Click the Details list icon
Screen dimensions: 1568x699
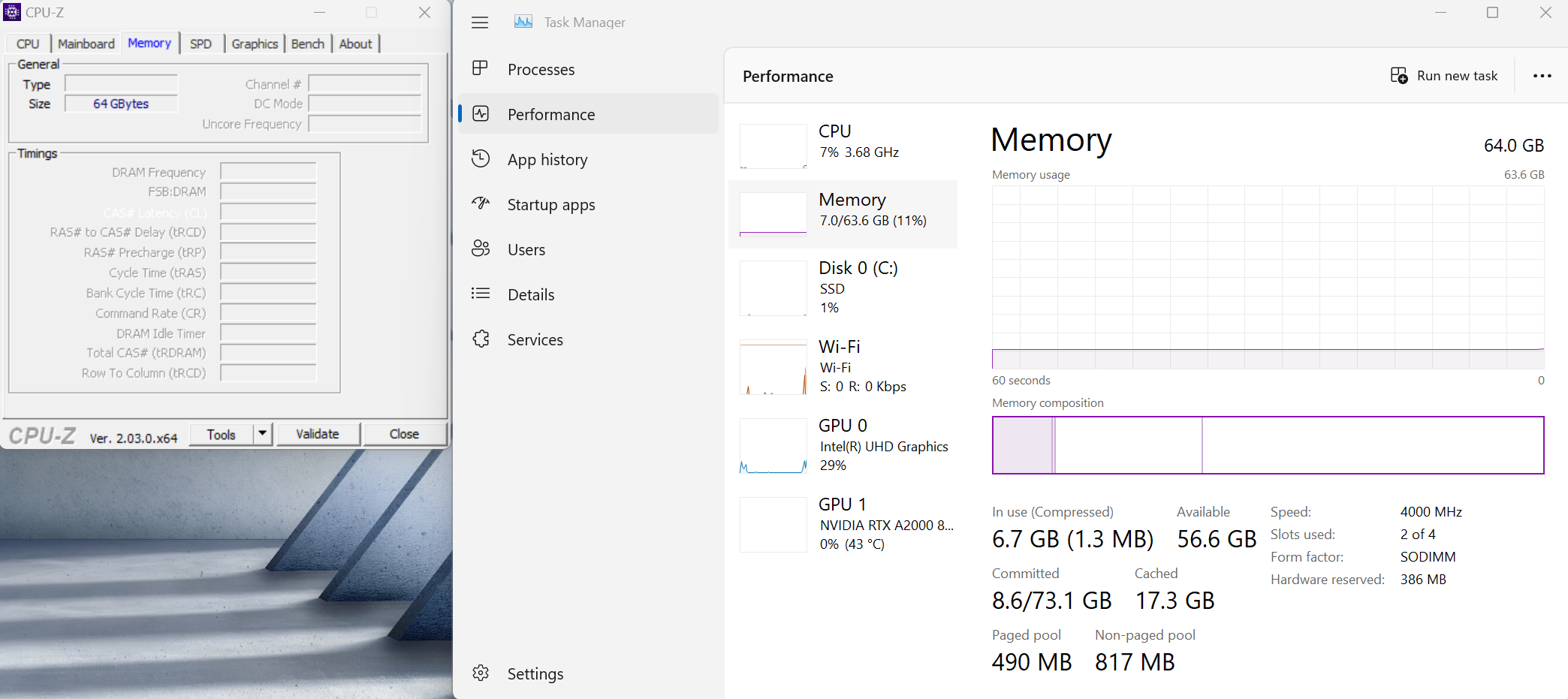(481, 294)
